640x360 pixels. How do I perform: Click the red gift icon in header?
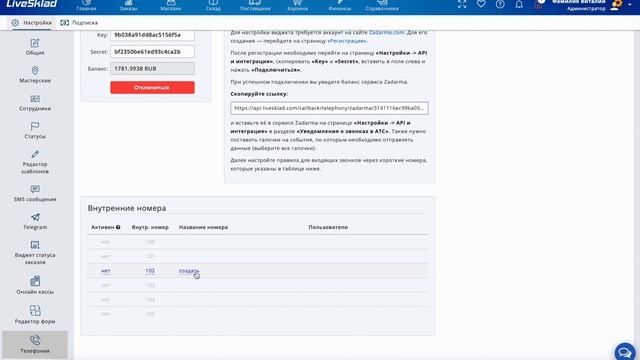pyautogui.click(x=538, y=4)
